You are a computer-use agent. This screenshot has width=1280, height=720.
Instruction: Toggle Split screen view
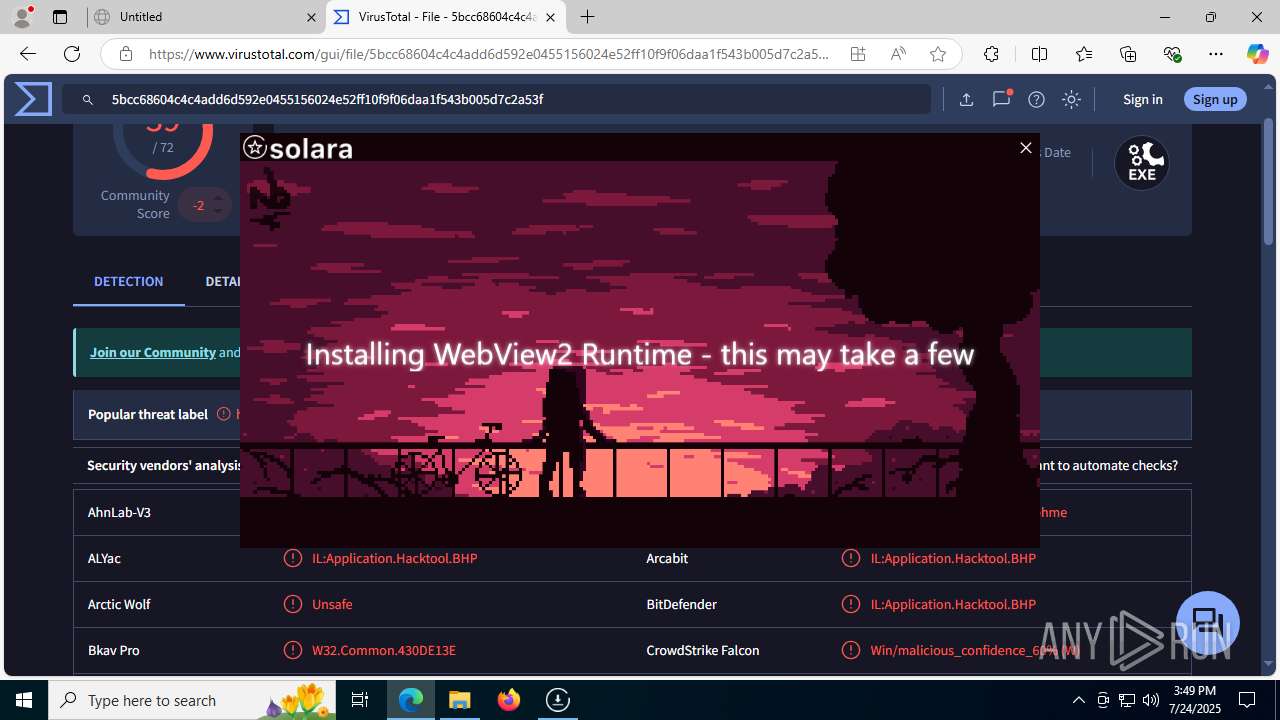1039,54
